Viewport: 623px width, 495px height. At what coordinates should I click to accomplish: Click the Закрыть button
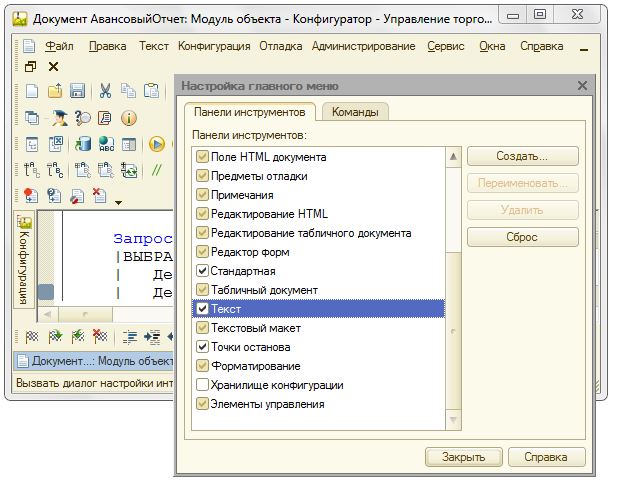tap(463, 457)
